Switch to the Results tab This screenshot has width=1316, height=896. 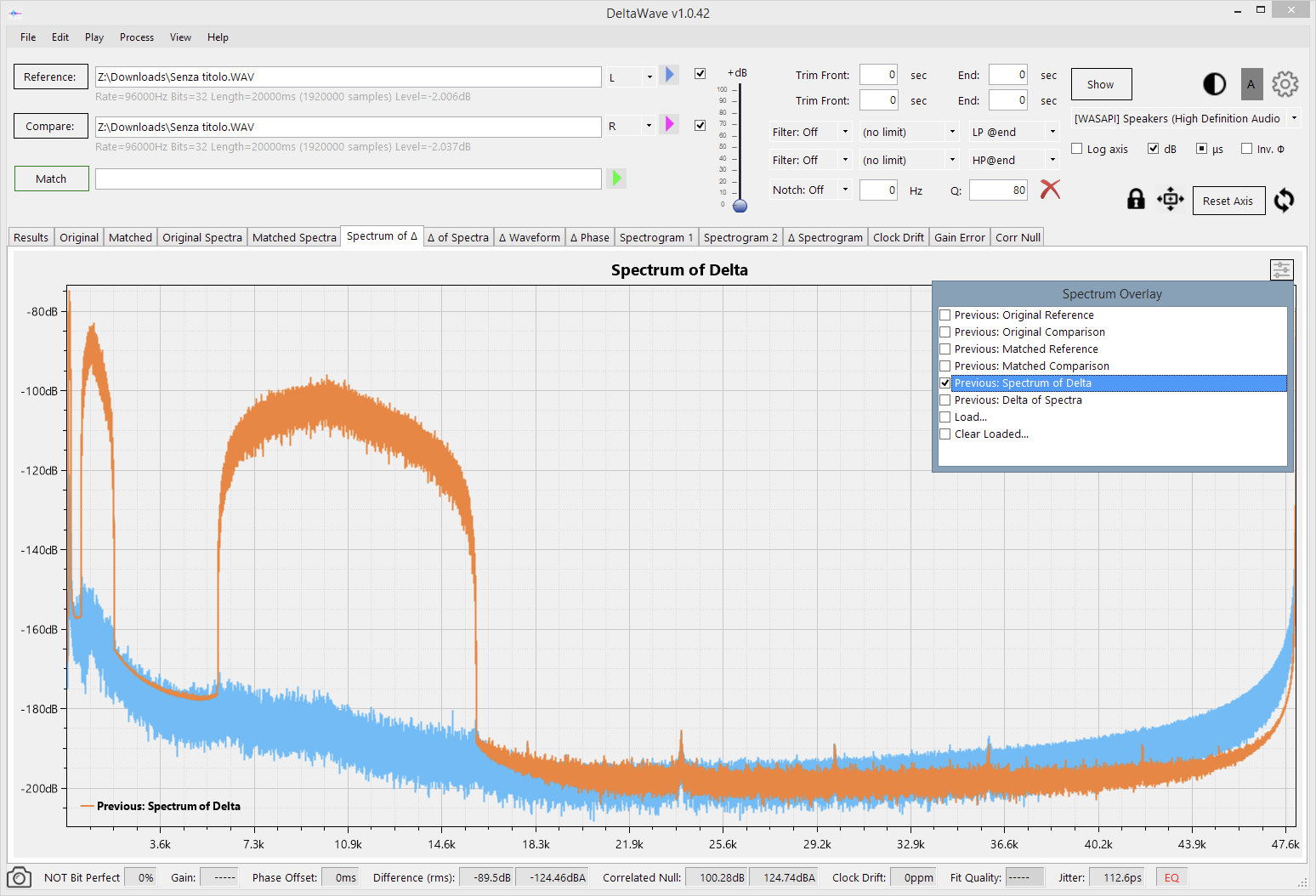click(31, 237)
